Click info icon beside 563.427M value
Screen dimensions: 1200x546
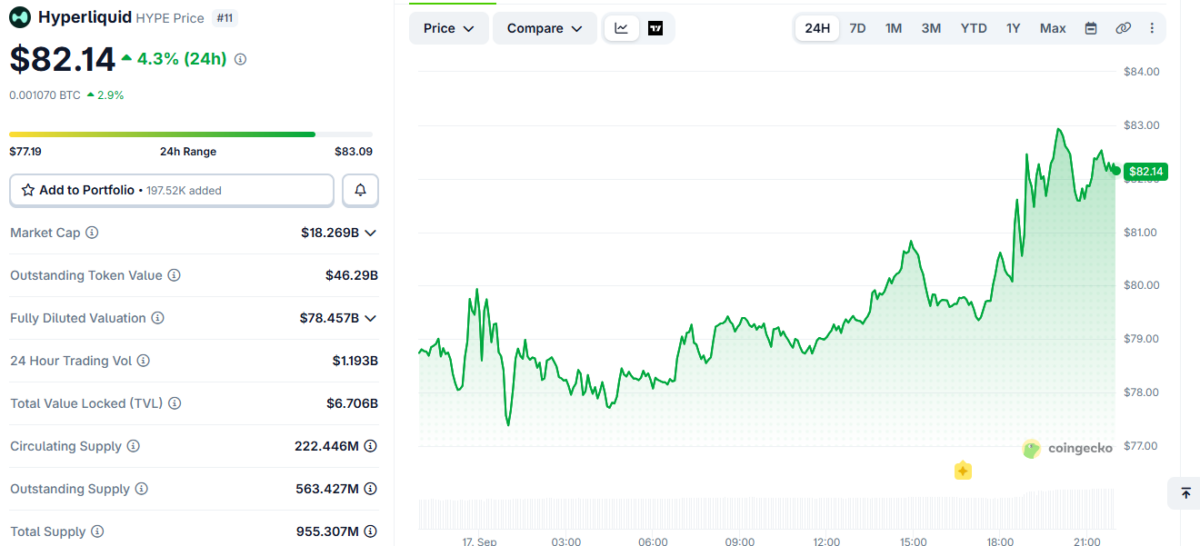point(371,489)
